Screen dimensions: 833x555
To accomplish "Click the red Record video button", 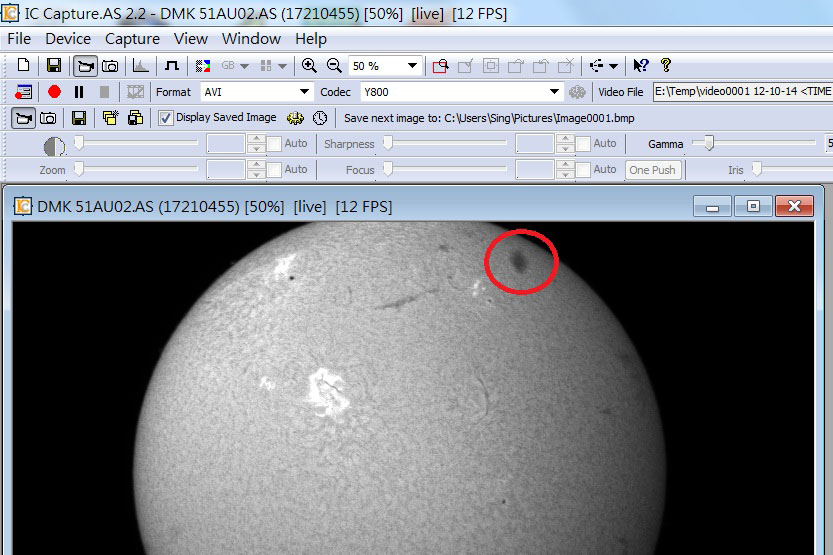I will pyautogui.click(x=54, y=92).
